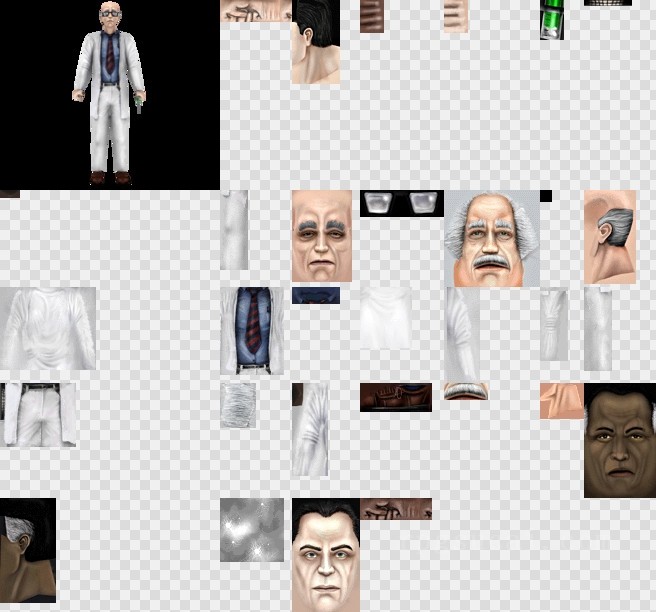656x612 pixels.
Task: Select the blue shirt with red tie
Action: [251, 330]
